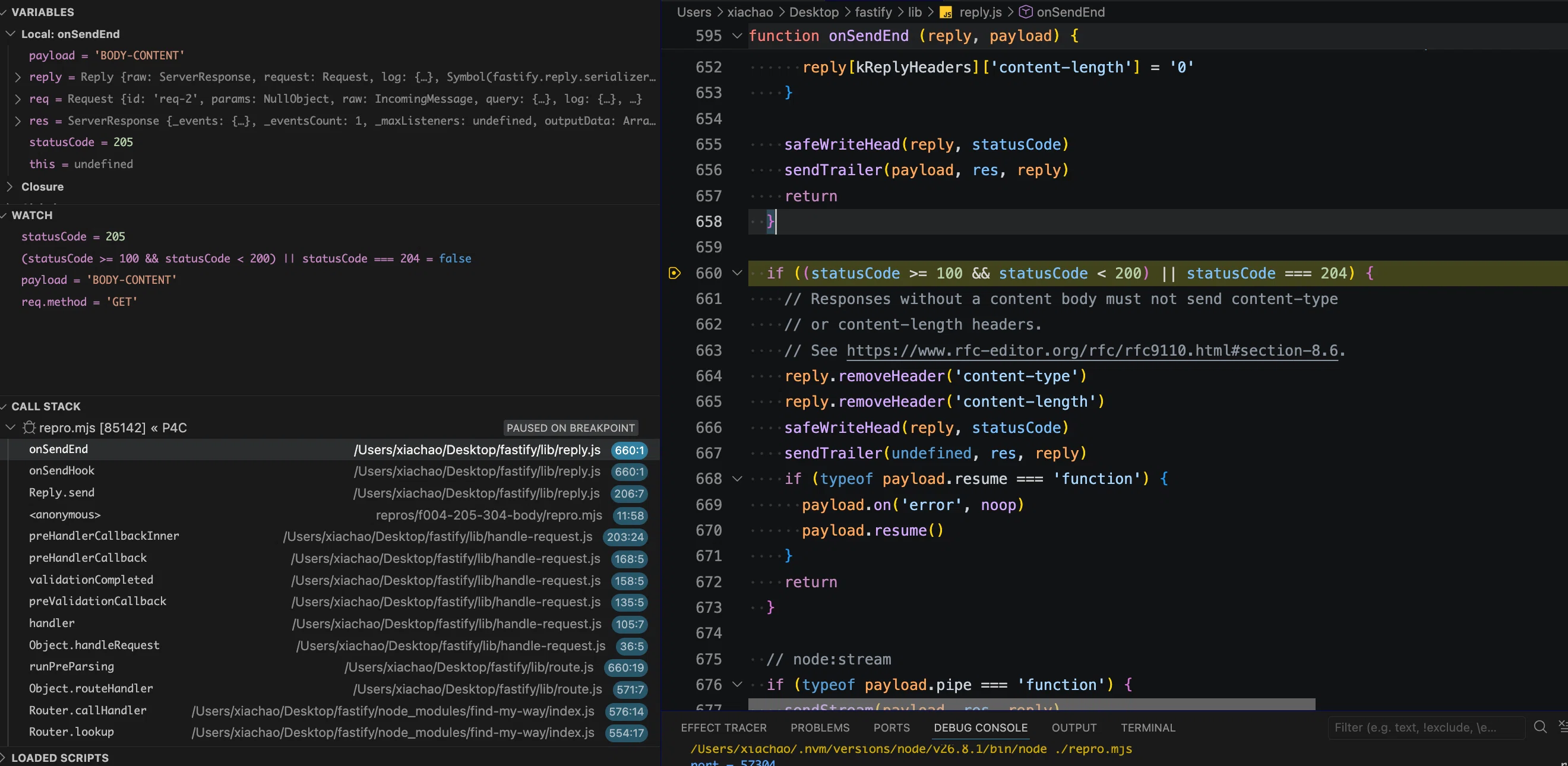Click line number 658 in the gutter
The image size is (1568, 766).
(709, 221)
